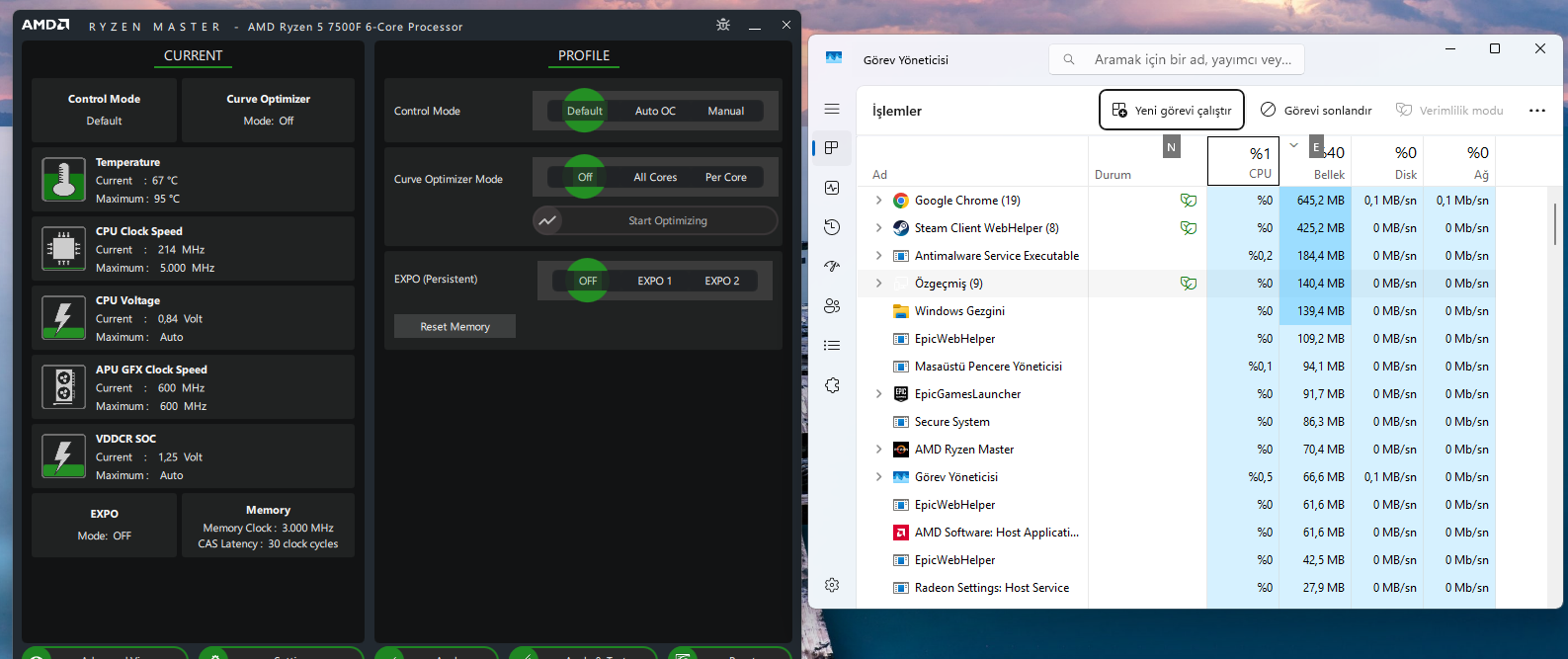Expand the Steam Client WebHelper (8) group

pyautogui.click(x=878, y=228)
